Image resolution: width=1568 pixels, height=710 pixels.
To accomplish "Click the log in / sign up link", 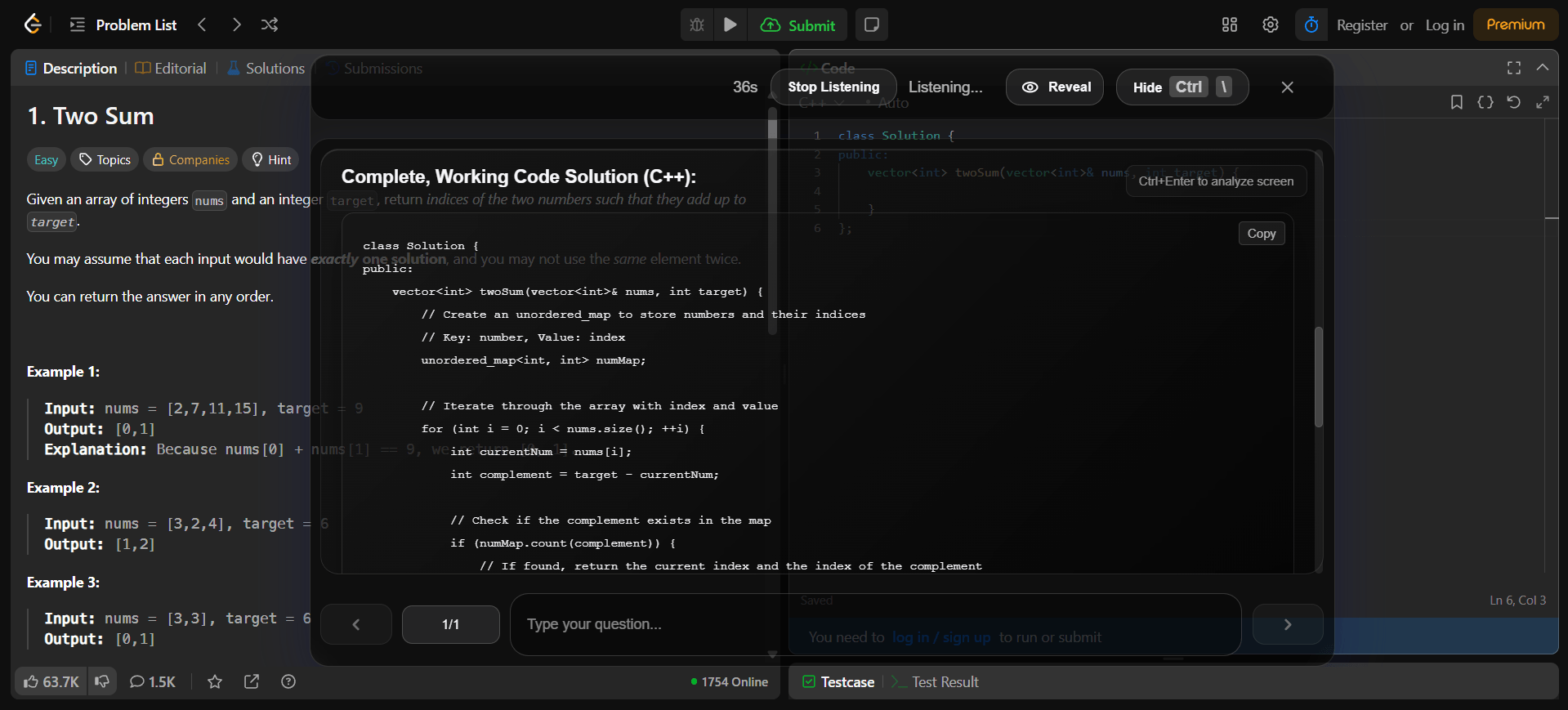I will click(x=941, y=637).
